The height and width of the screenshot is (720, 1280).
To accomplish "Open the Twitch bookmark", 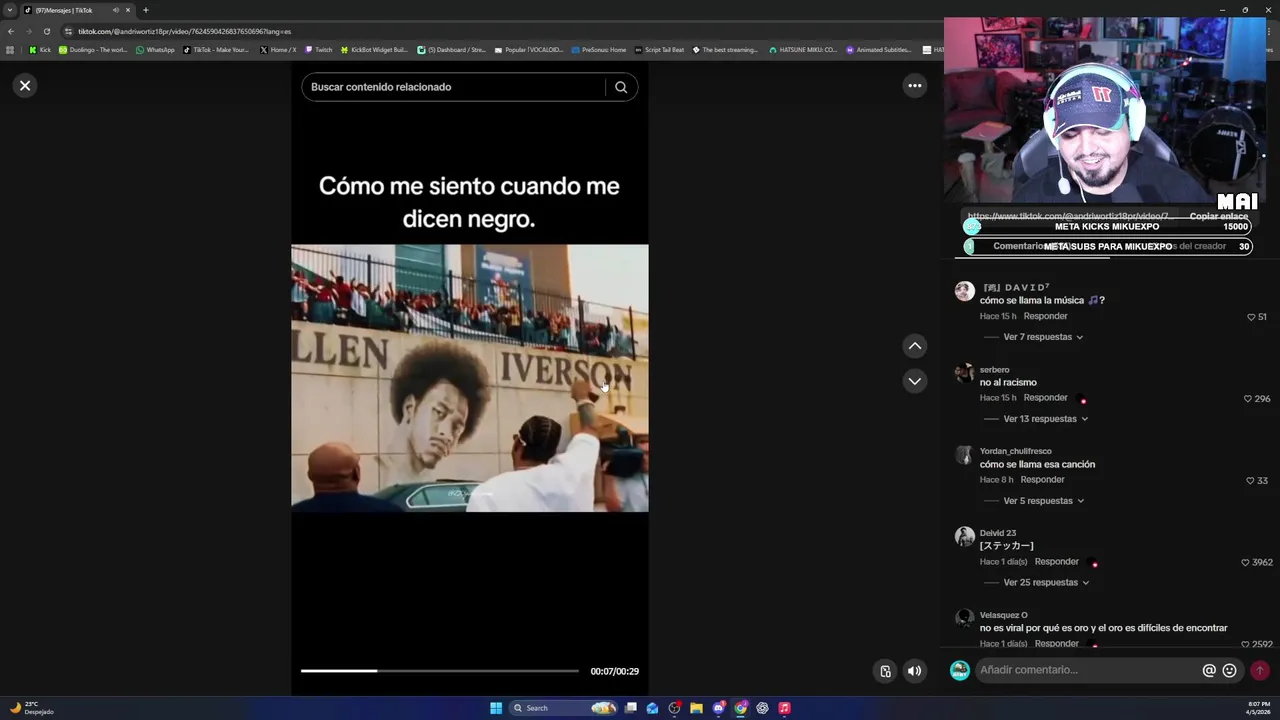I will tap(319, 50).
